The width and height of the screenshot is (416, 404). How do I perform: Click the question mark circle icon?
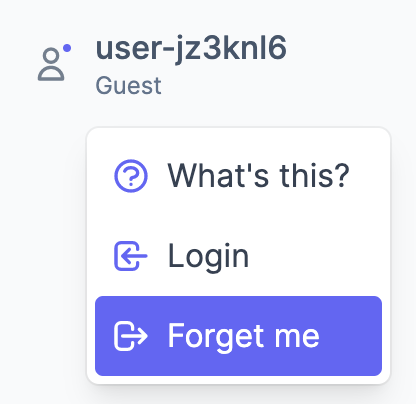(x=131, y=176)
